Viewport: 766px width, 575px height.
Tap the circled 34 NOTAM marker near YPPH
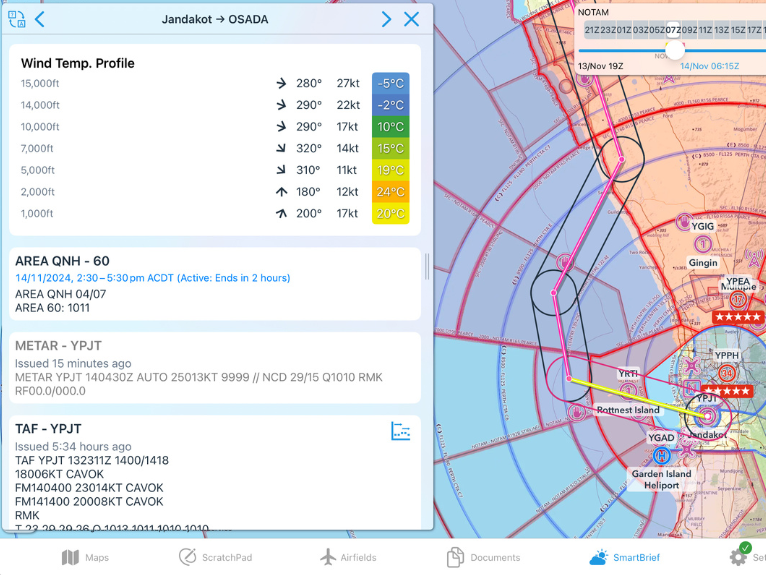pos(727,374)
